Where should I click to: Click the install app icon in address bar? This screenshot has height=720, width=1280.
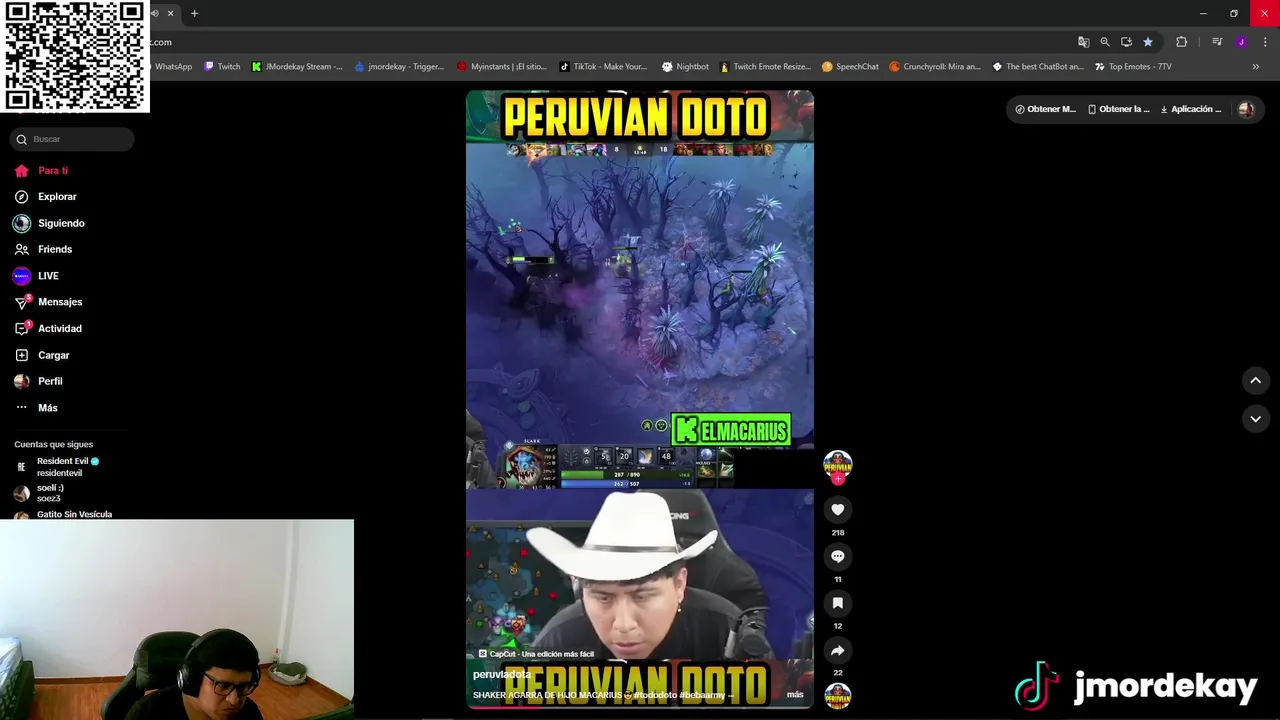click(x=1126, y=42)
